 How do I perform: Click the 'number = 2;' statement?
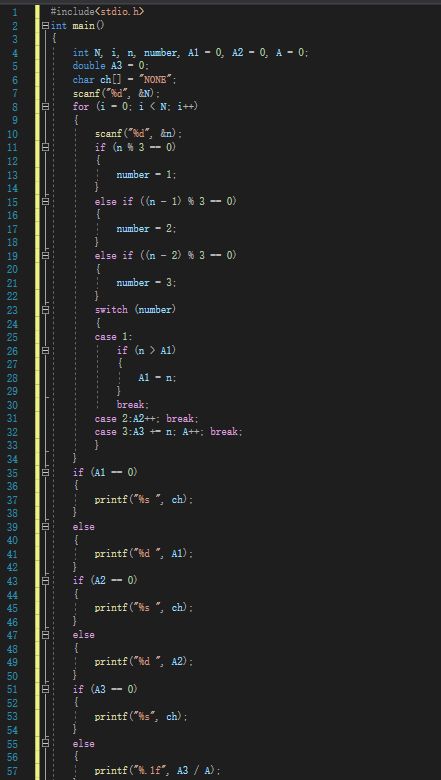[146, 229]
